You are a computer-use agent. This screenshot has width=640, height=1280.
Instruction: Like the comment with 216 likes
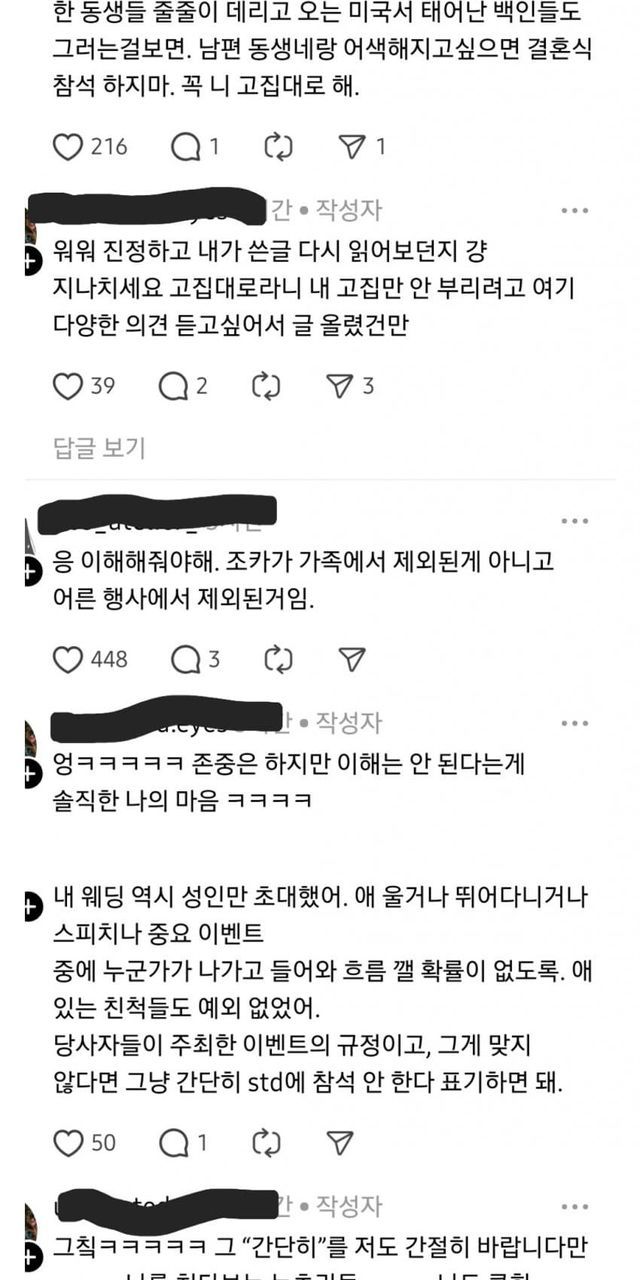click(67, 147)
